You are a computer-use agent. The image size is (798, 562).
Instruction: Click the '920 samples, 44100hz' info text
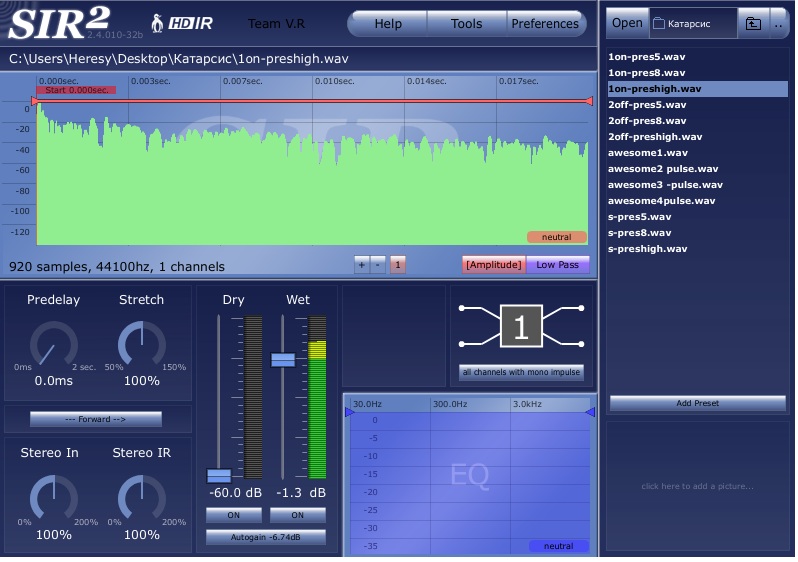117,267
